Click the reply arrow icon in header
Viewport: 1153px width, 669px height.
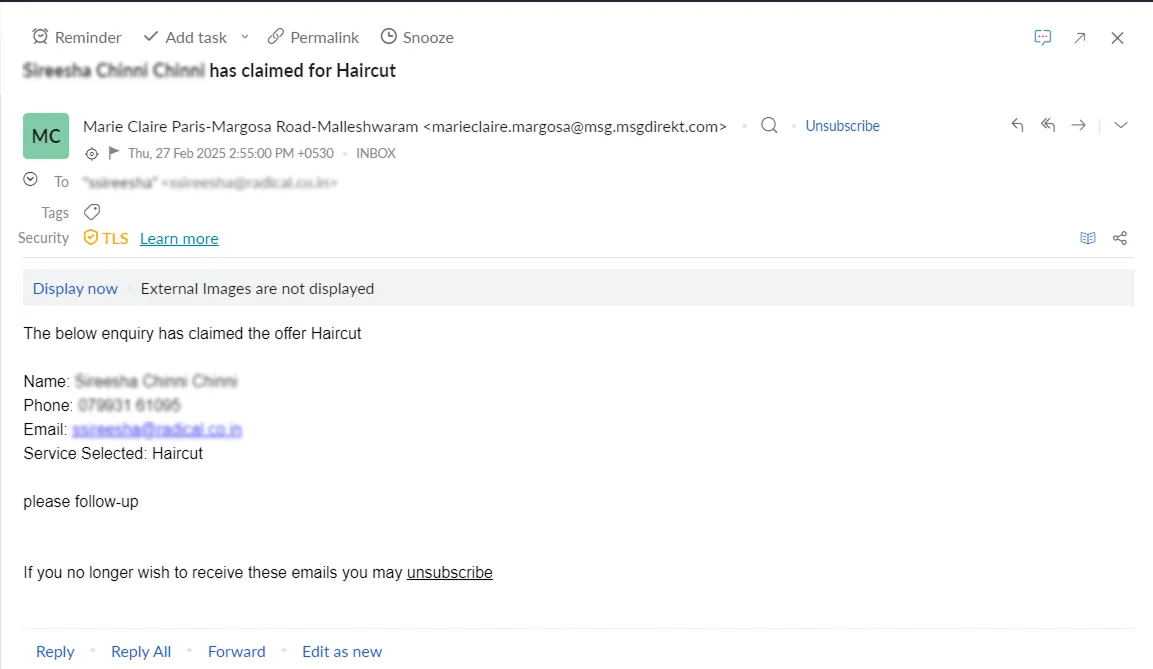coord(1017,125)
